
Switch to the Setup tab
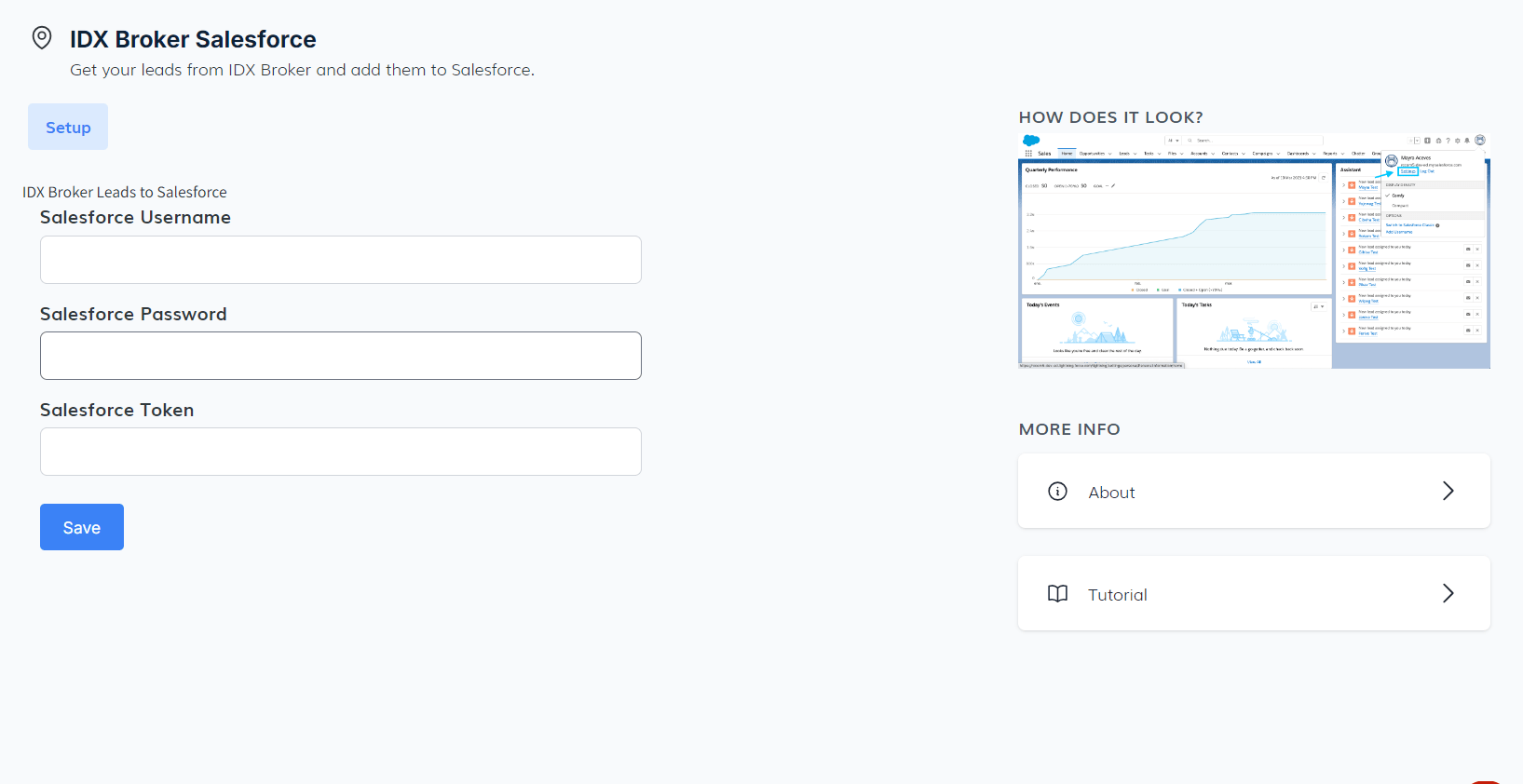pos(68,128)
